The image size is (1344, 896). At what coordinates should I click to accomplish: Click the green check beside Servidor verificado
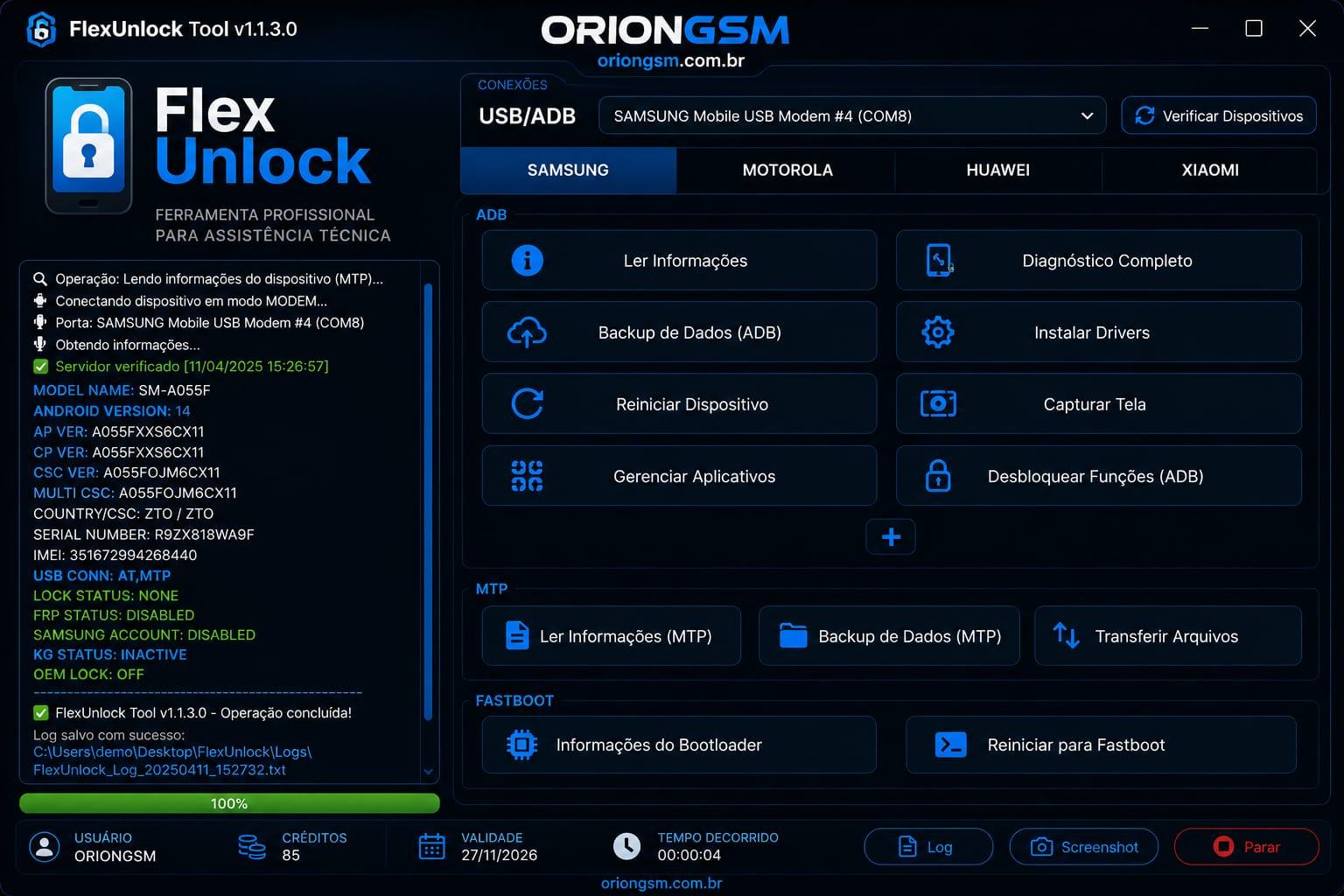(x=40, y=367)
